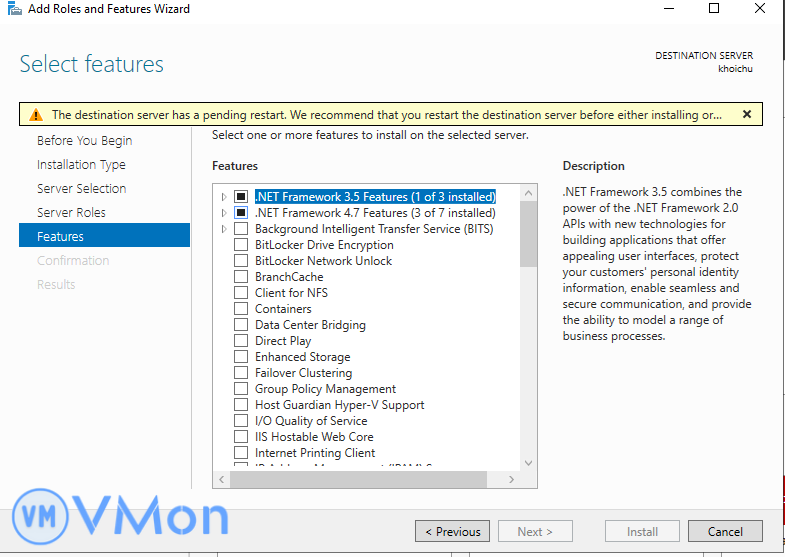Click the horizontal scrollbar right arrow
The width and height of the screenshot is (785, 557).
tap(512, 480)
